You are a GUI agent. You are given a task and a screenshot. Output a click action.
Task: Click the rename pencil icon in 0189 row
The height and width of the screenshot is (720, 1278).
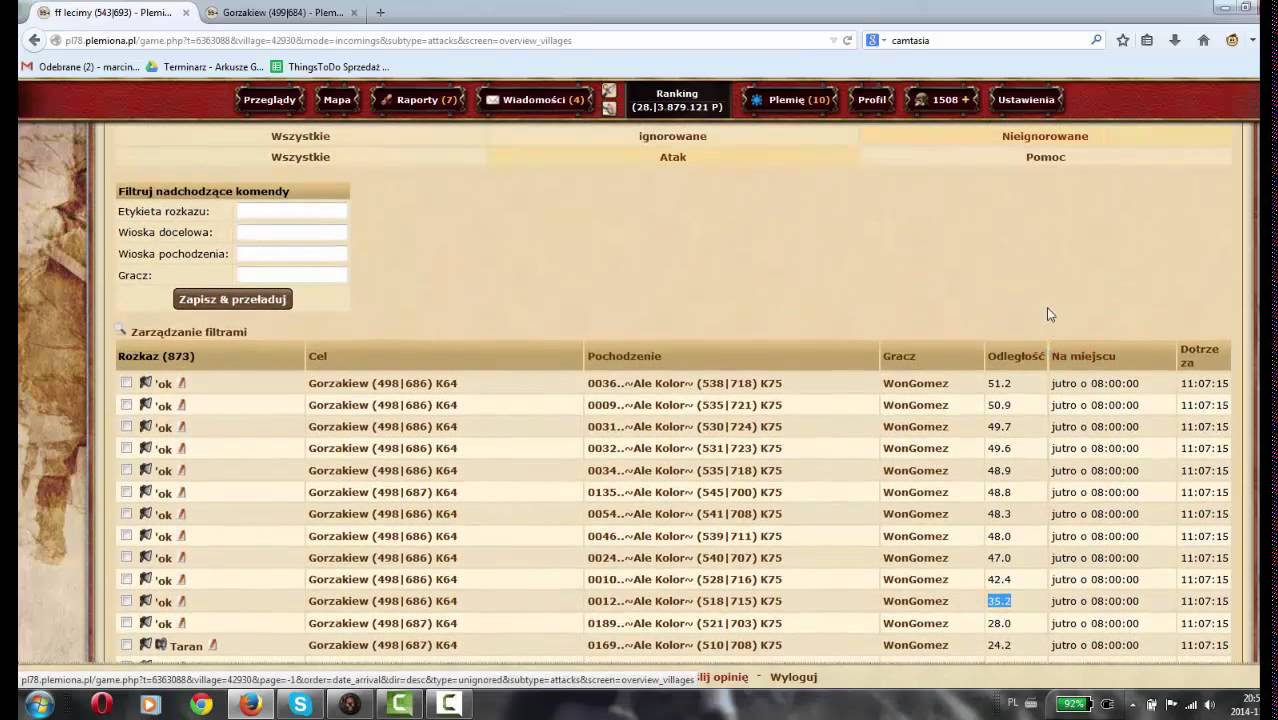182,623
